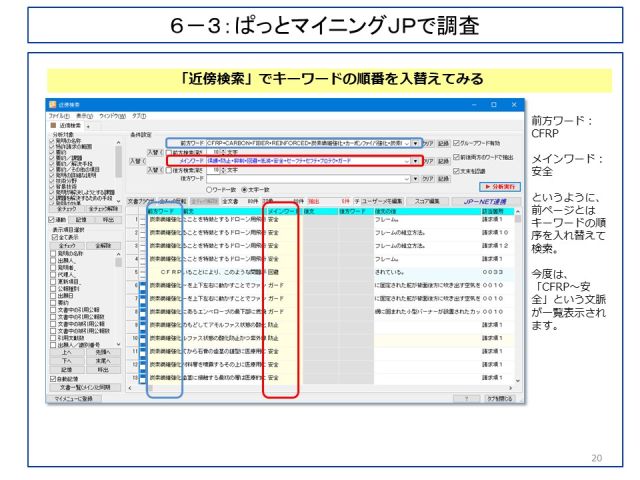The width and height of the screenshot is (640, 480).
Task: Open the ファイル menu
Action: coord(59,116)
